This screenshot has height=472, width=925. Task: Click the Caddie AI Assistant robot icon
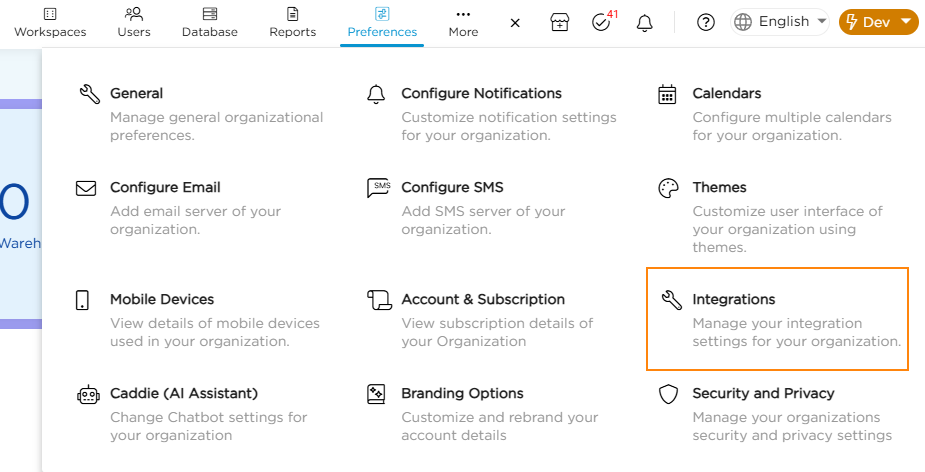tap(89, 394)
